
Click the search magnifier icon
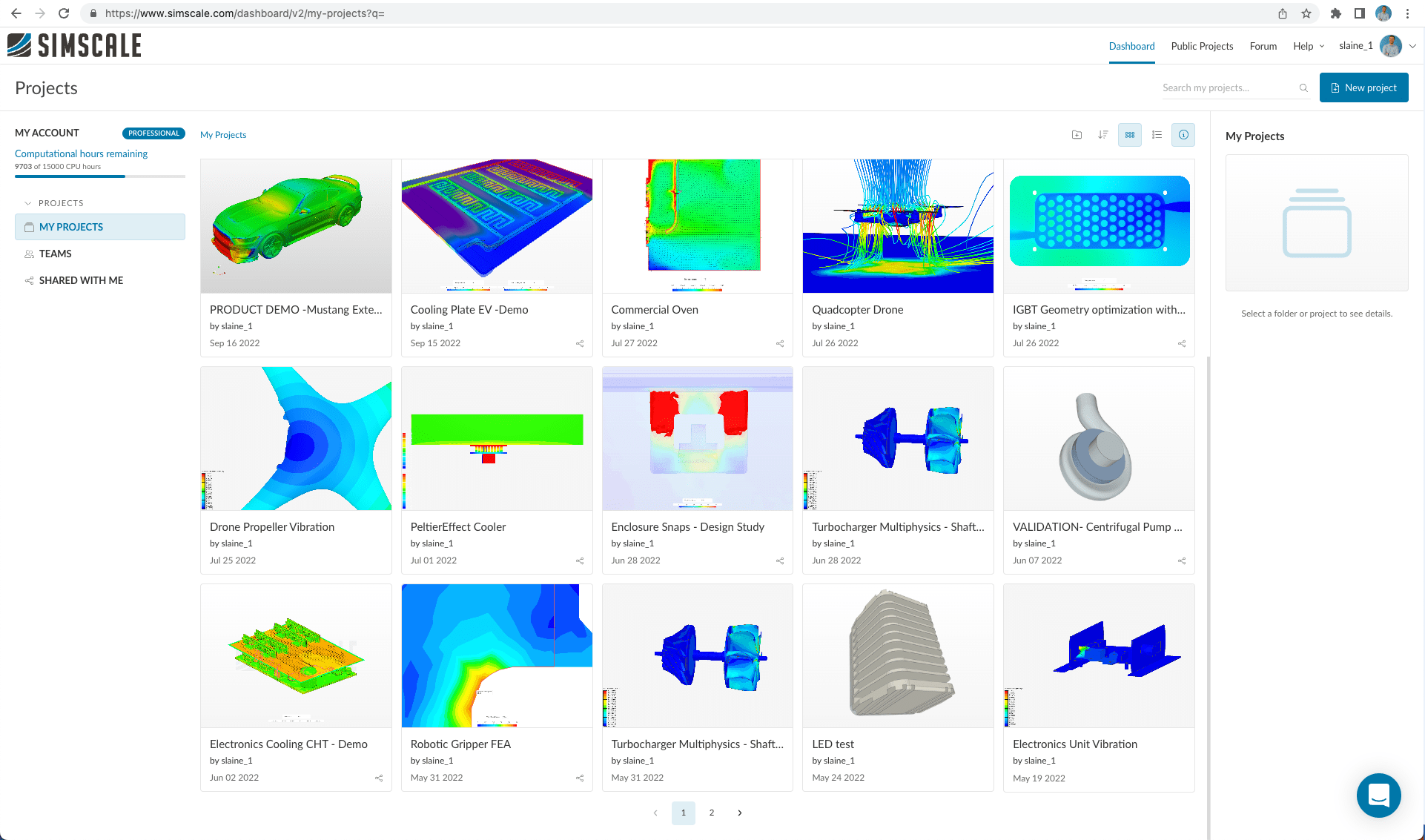(1303, 88)
